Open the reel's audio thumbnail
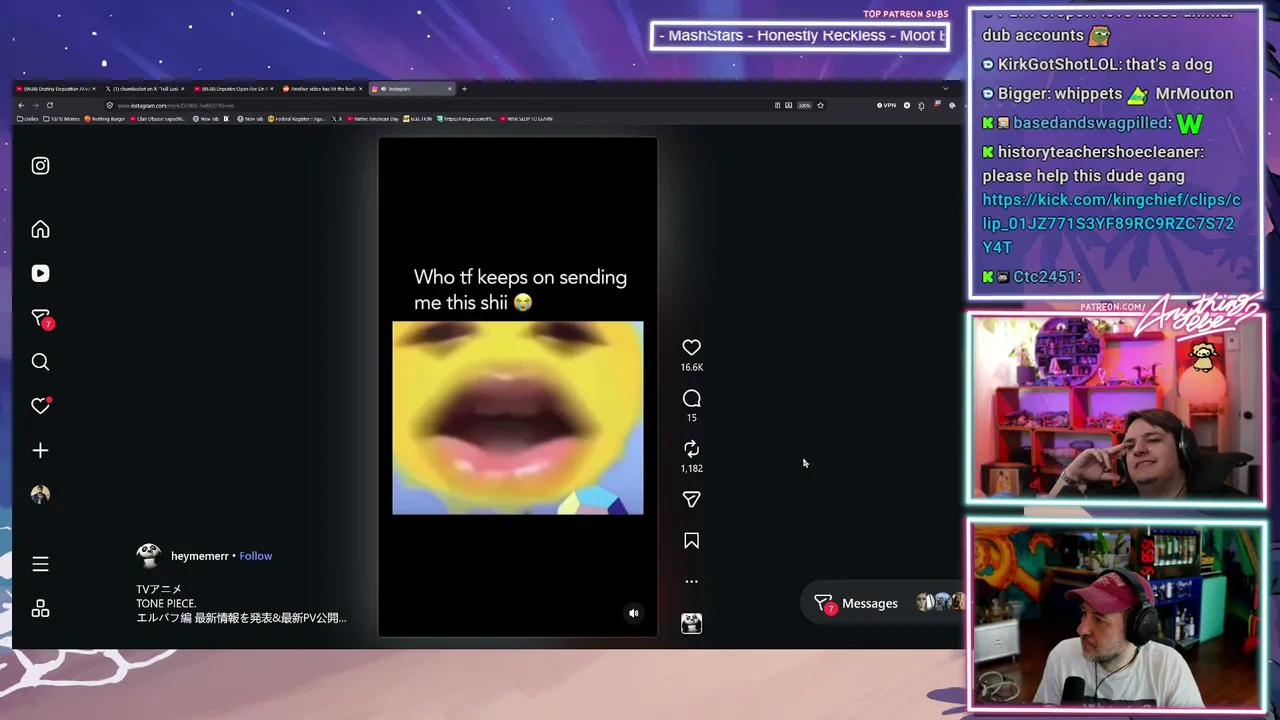The width and height of the screenshot is (1280, 720). coord(691,624)
